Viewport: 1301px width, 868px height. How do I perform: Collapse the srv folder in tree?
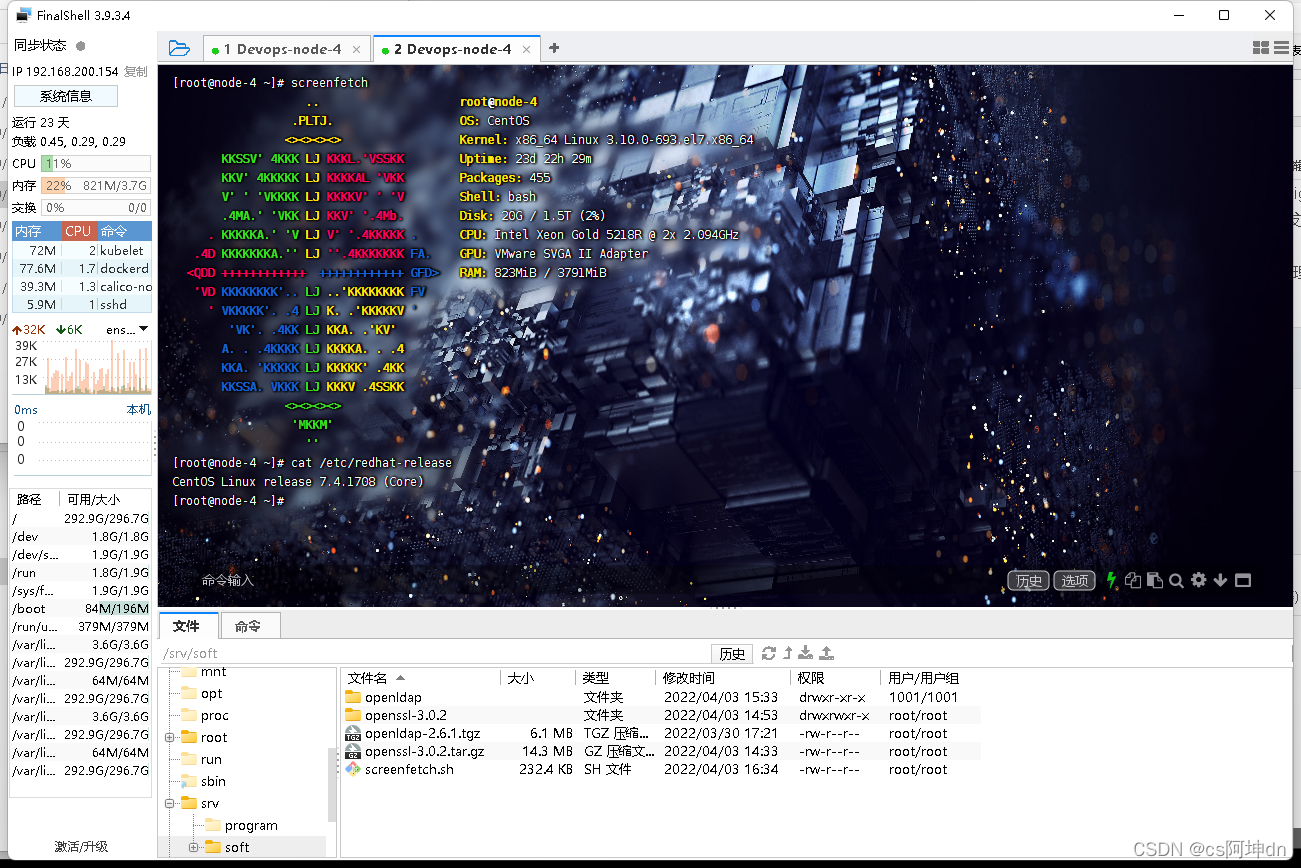[170, 803]
